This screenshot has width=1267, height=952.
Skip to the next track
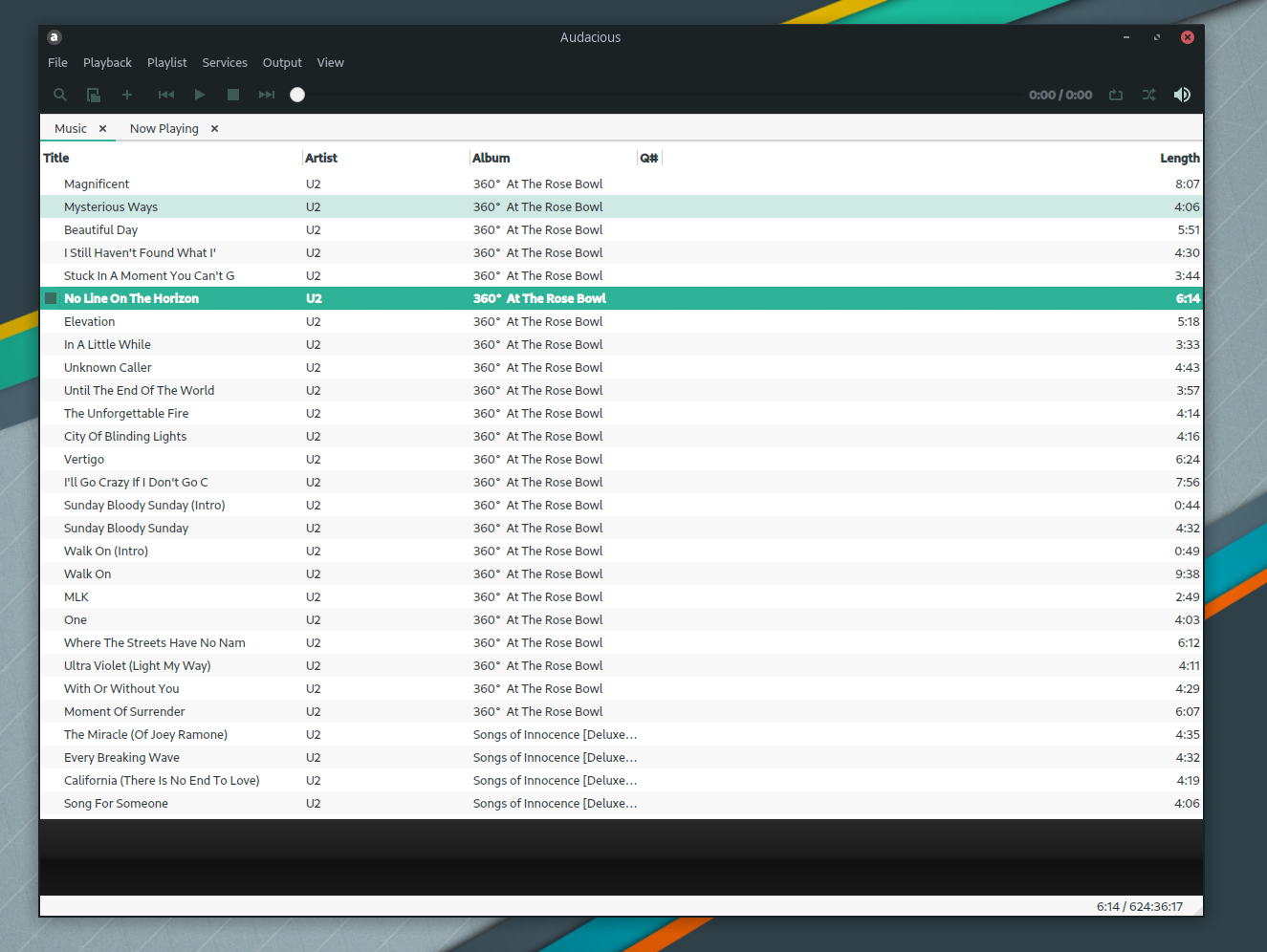[267, 95]
